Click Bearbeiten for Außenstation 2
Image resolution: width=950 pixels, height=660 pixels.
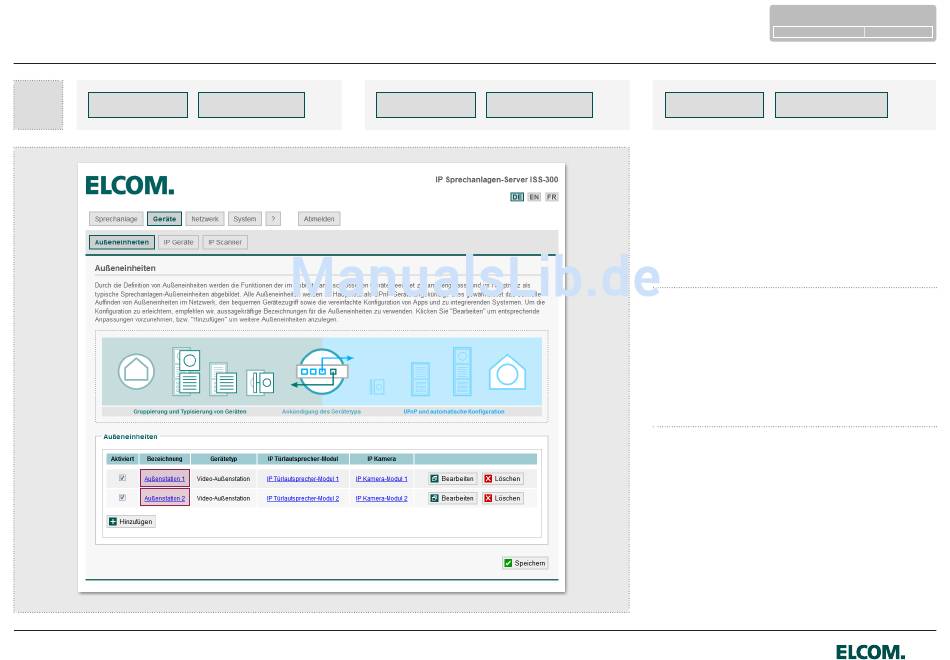pos(452,498)
